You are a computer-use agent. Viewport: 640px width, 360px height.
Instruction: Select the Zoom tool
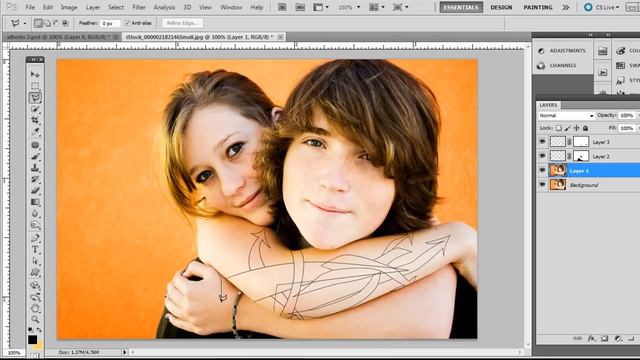pos(35,320)
